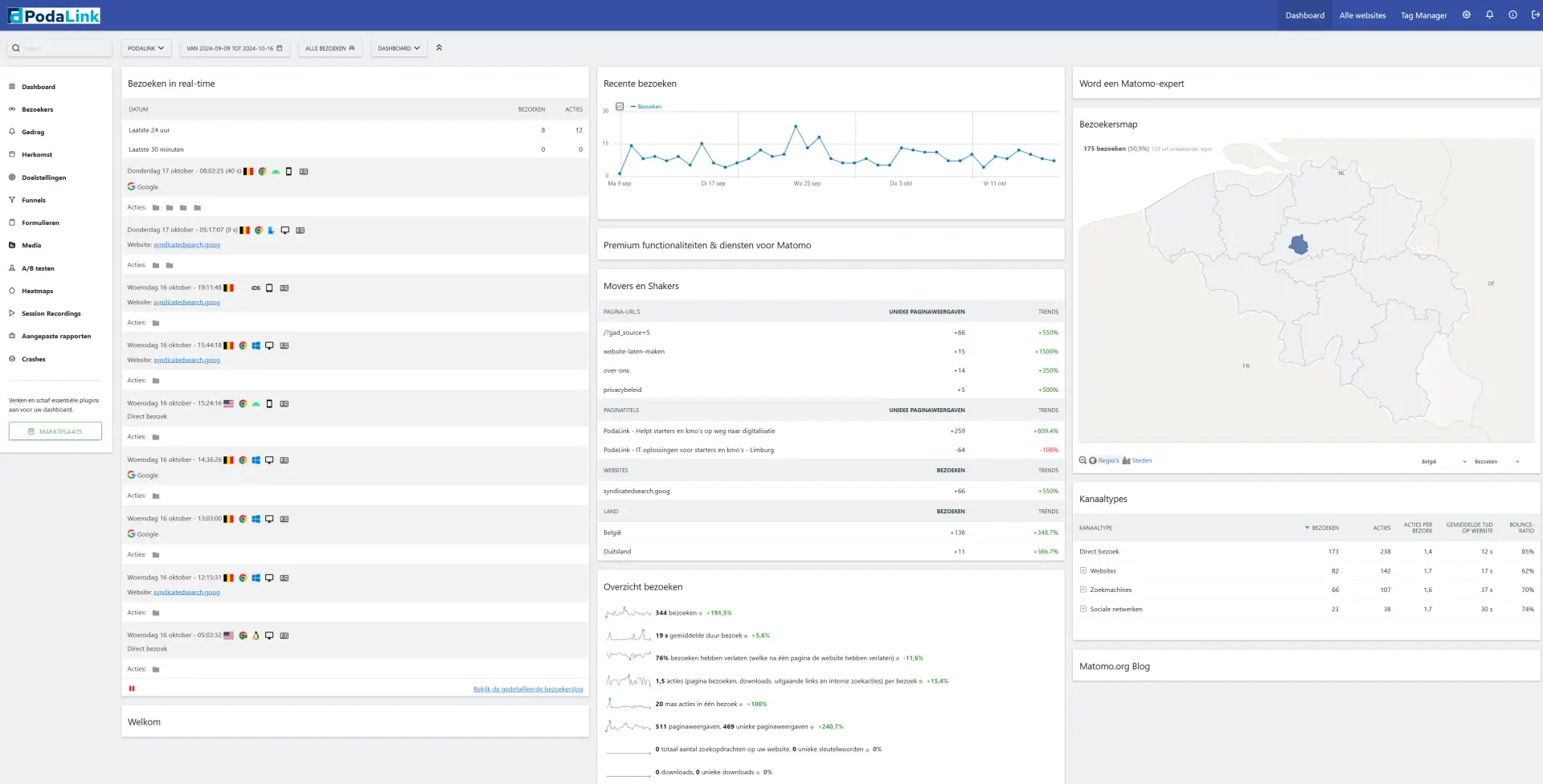Click the info help icon in header
Image resolution: width=1543 pixels, height=784 pixels.
[1513, 15]
